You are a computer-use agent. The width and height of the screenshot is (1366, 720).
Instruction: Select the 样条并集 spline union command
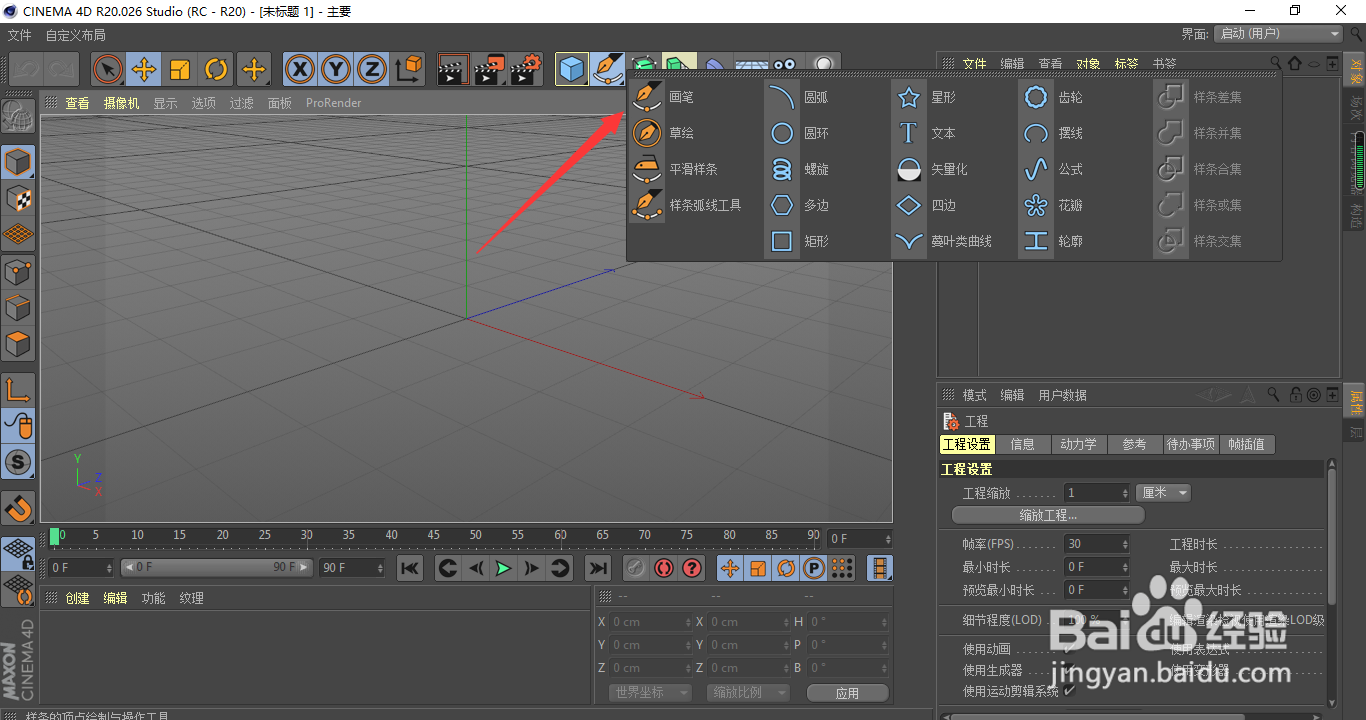point(1200,133)
